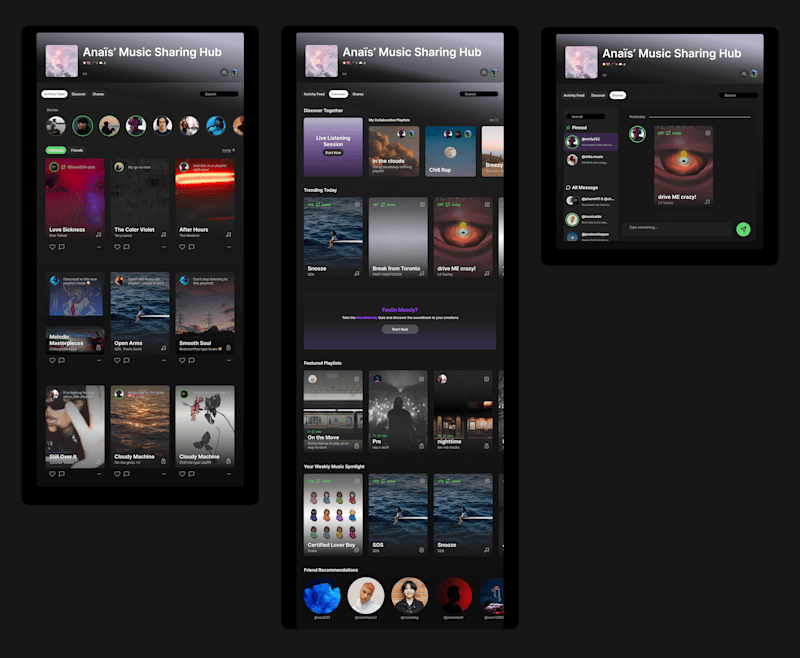The image size is (800, 658).
Task: Click the 'Feelin Moody?' heading
Action: [x=399, y=310]
